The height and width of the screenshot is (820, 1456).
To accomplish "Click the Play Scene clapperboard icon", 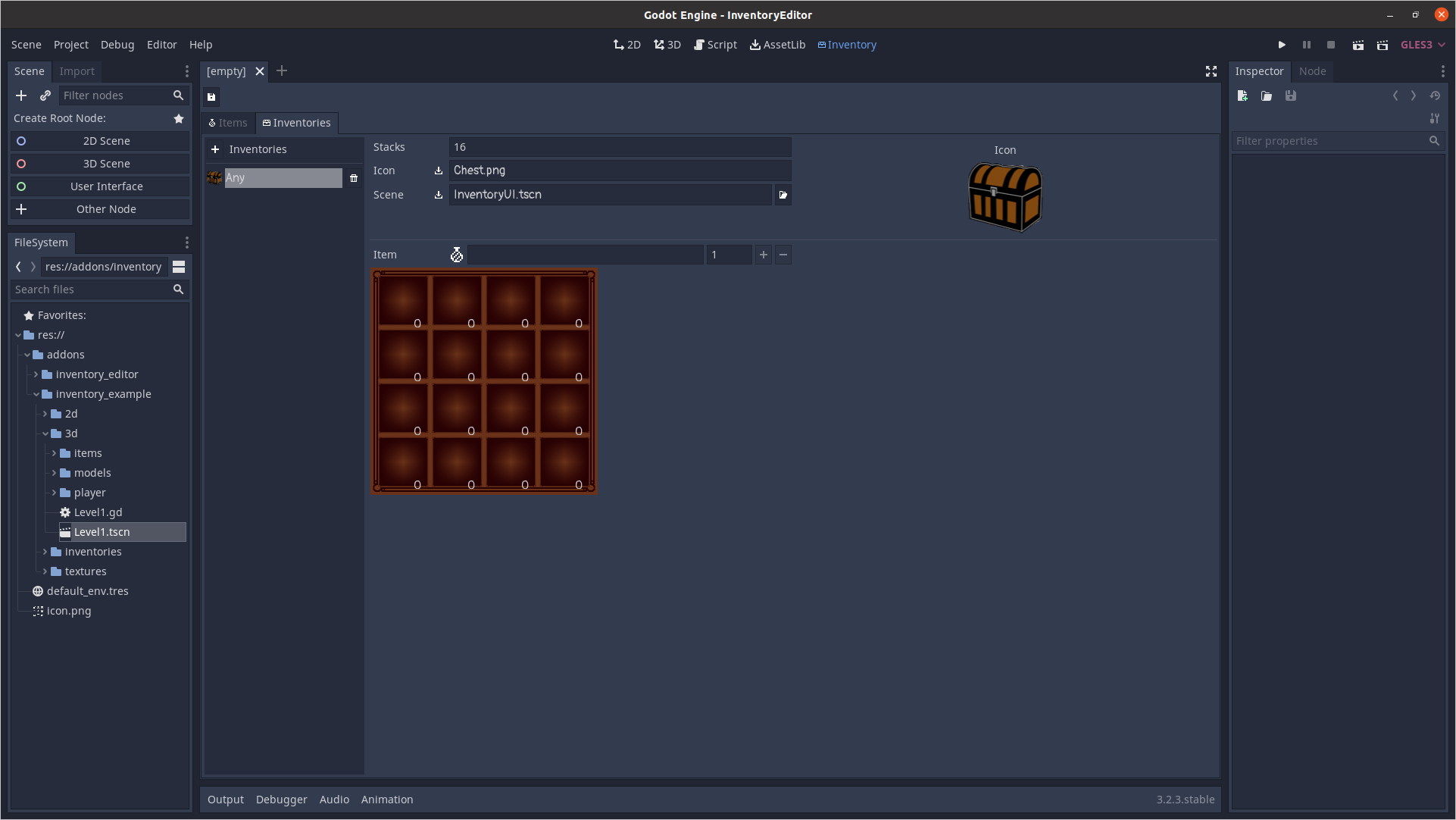I will 1358,45.
